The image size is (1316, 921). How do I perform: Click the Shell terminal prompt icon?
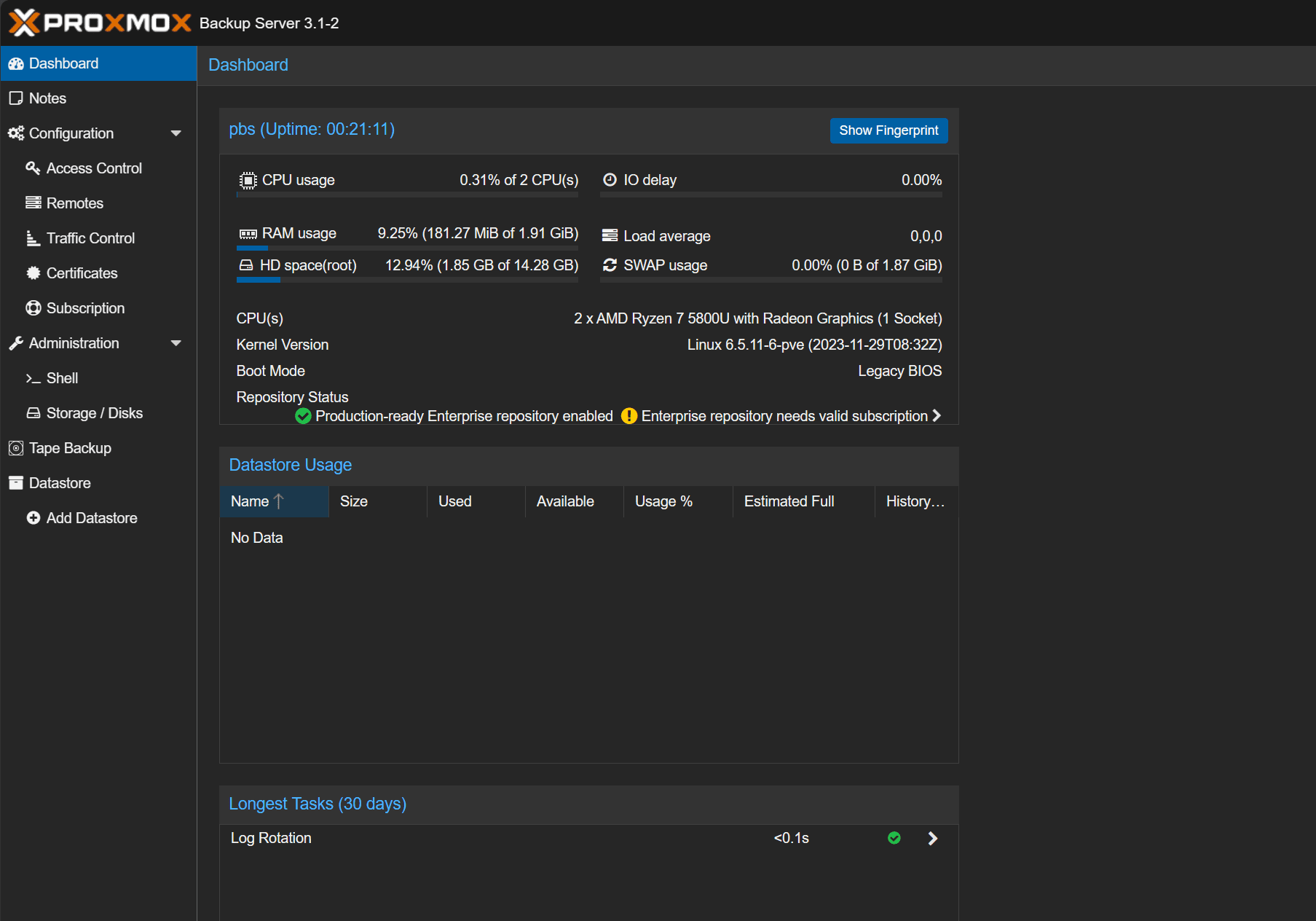(x=33, y=378)
